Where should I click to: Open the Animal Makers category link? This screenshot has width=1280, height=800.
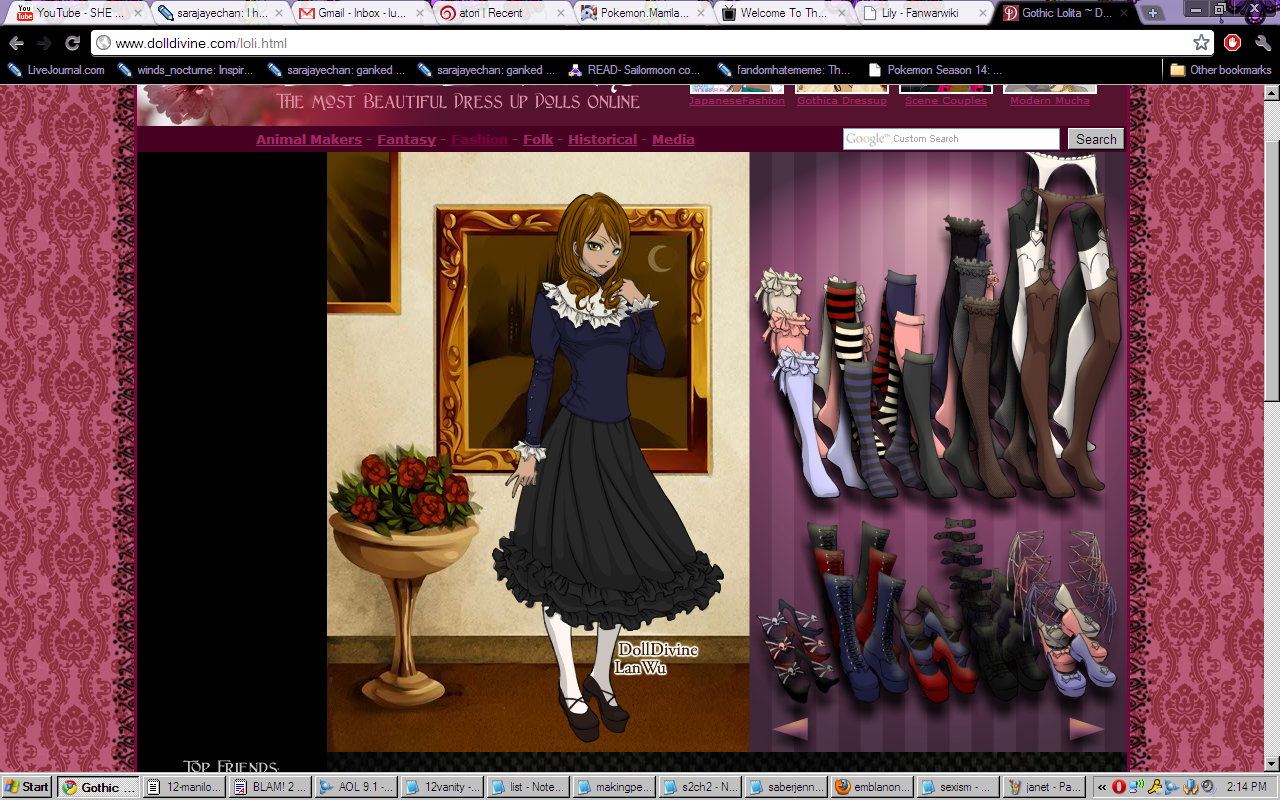click(x=308, y=140)
